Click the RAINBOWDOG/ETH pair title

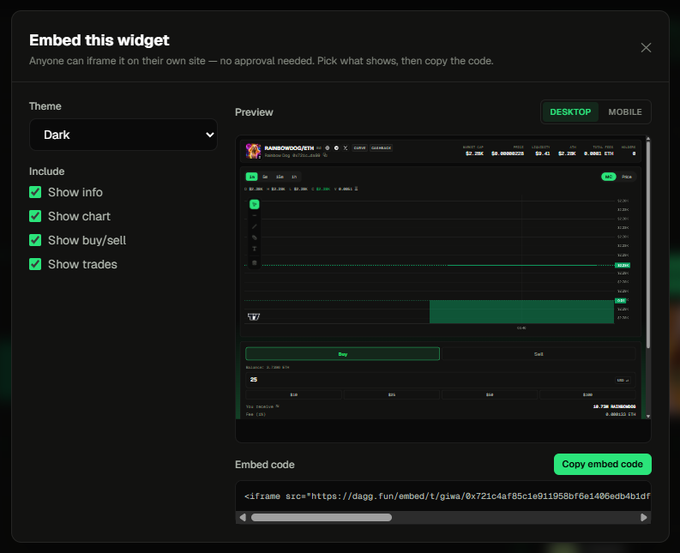[289, 148]
